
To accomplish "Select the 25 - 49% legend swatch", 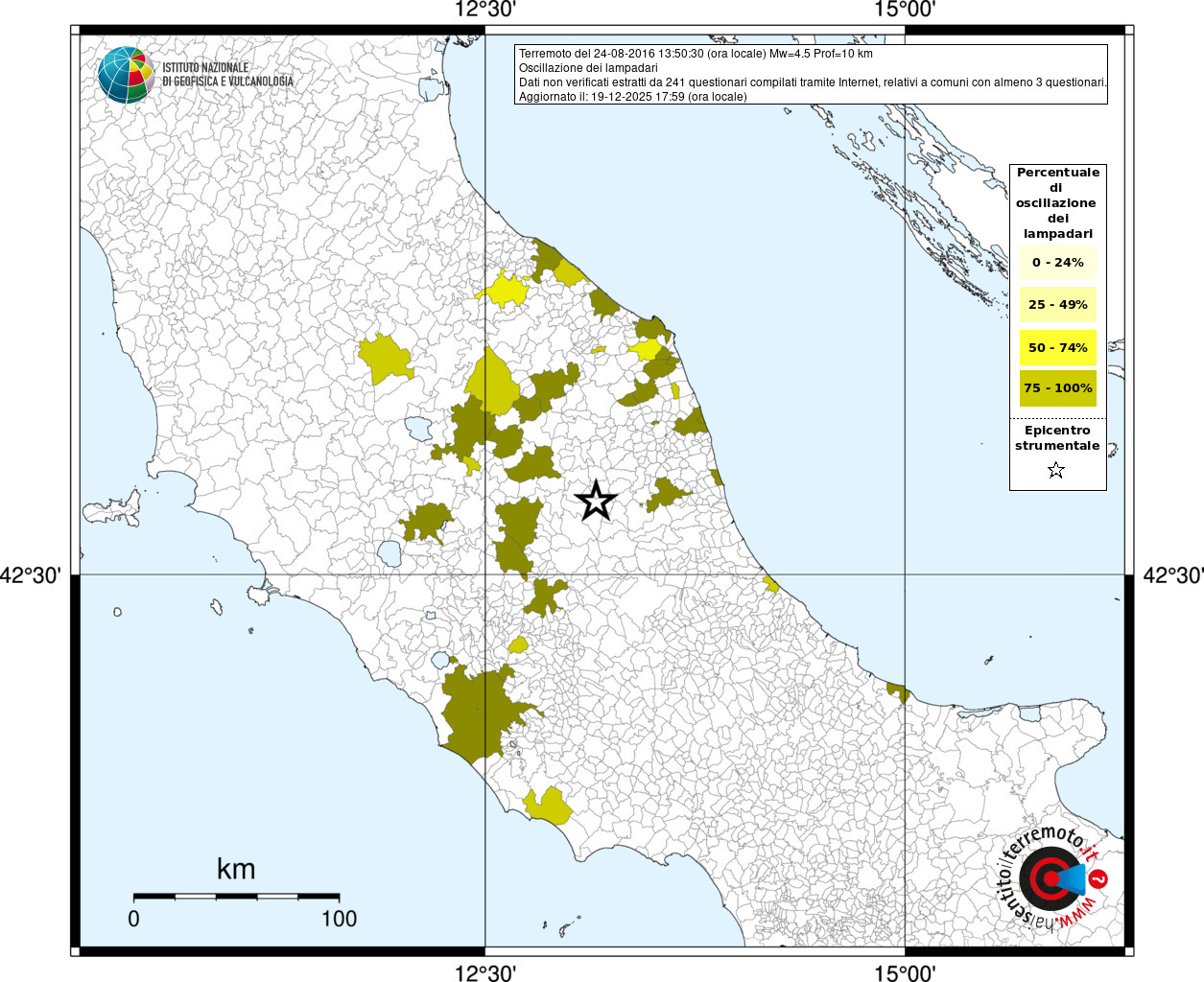I will pyautogui.click(x=1057, y=304).
